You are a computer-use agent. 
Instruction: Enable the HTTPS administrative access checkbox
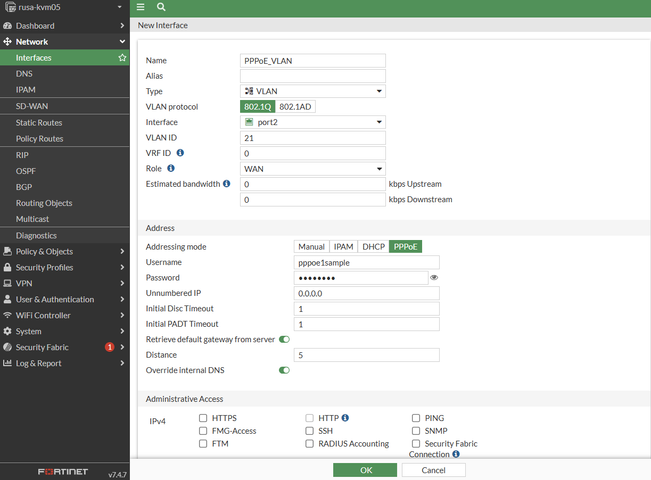204,418
